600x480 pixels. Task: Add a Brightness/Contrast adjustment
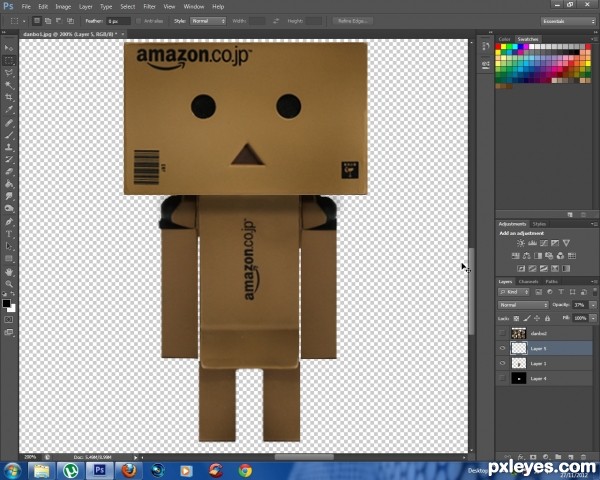(521, 243)
